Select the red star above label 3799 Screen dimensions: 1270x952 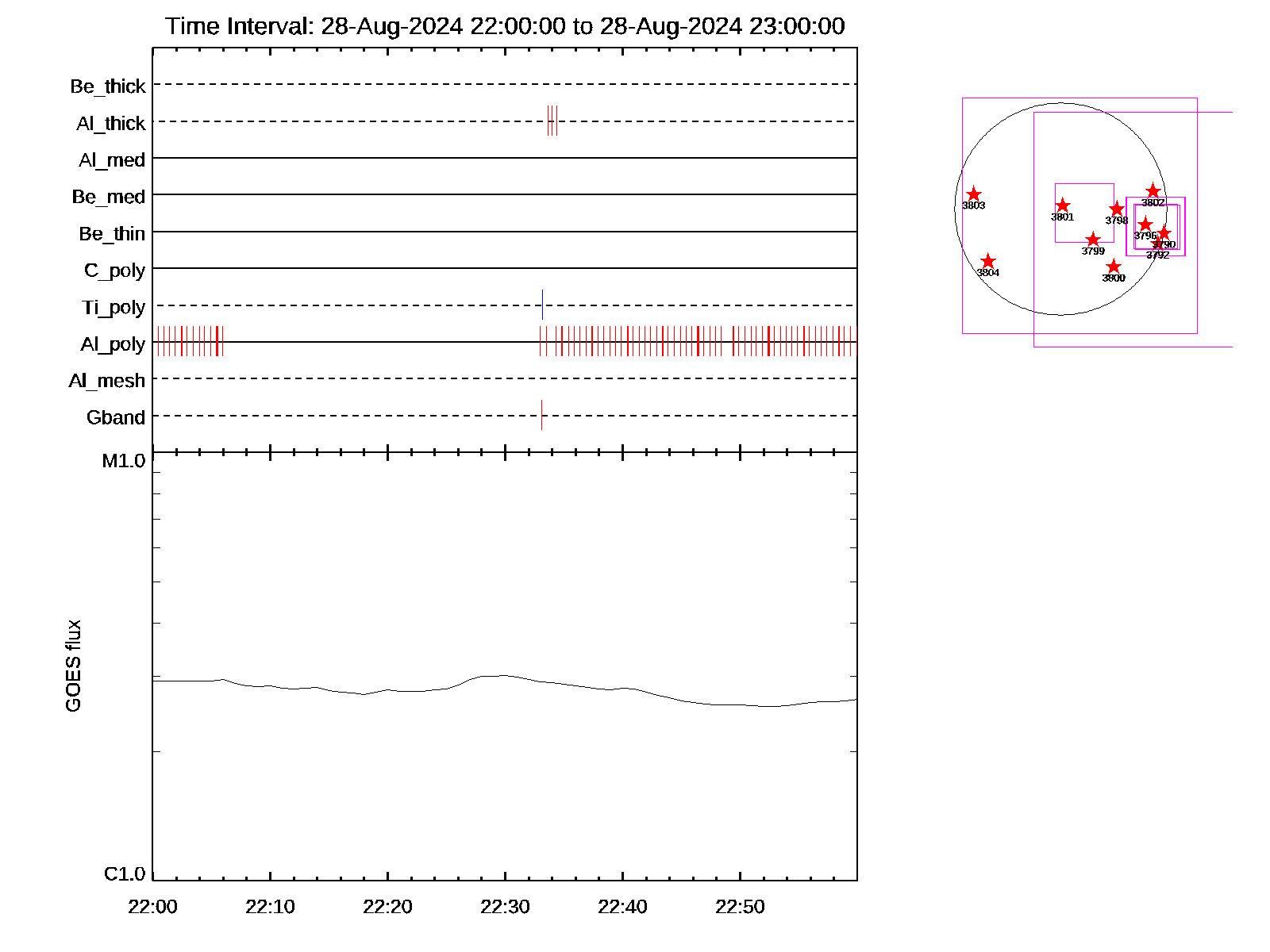(1093, 240)
